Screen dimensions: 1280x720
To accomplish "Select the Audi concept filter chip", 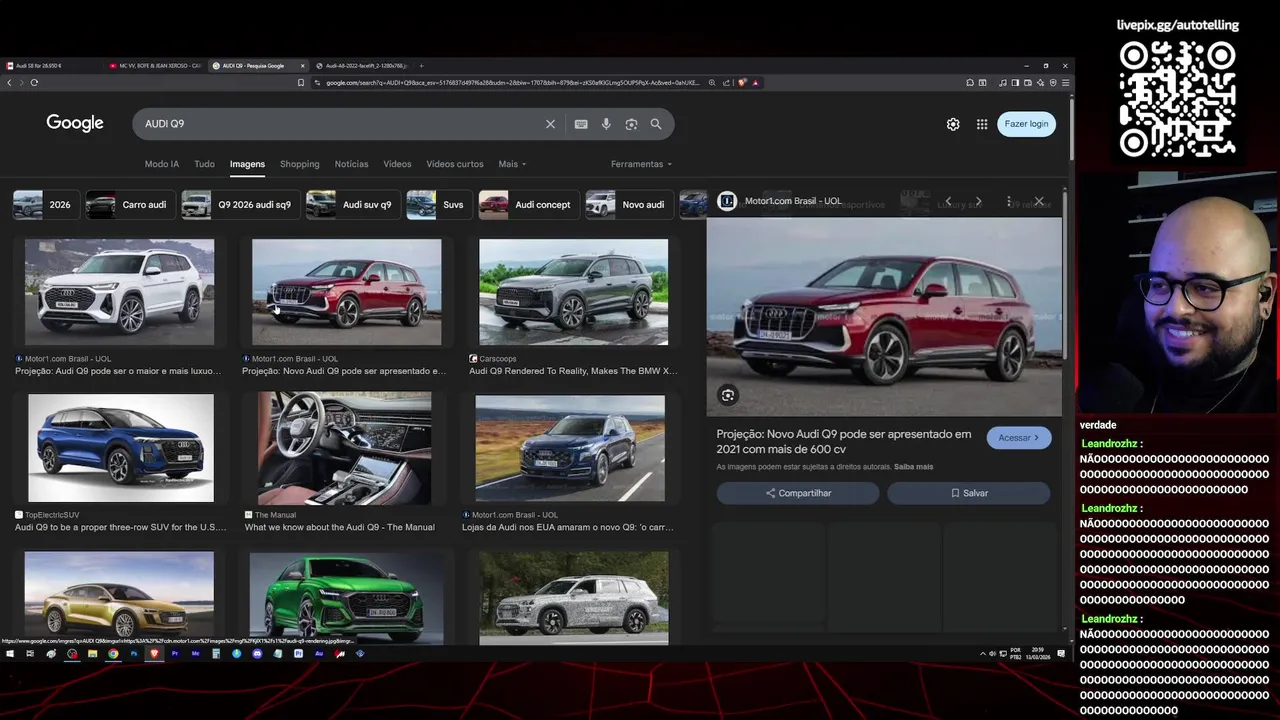I will click(527, 205).
